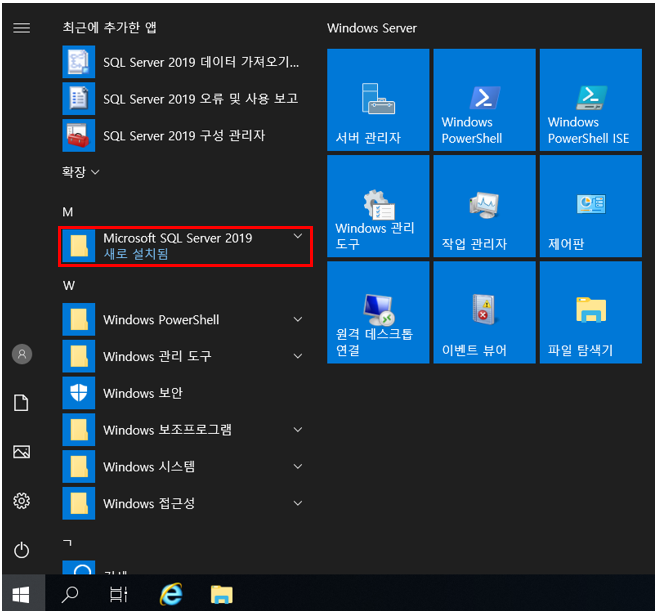Image resolution: width=655 pixels, height=611 pixels.
Task: Expand Windows 관리 도구 folder chevron
Action: [x=298, y=357]
